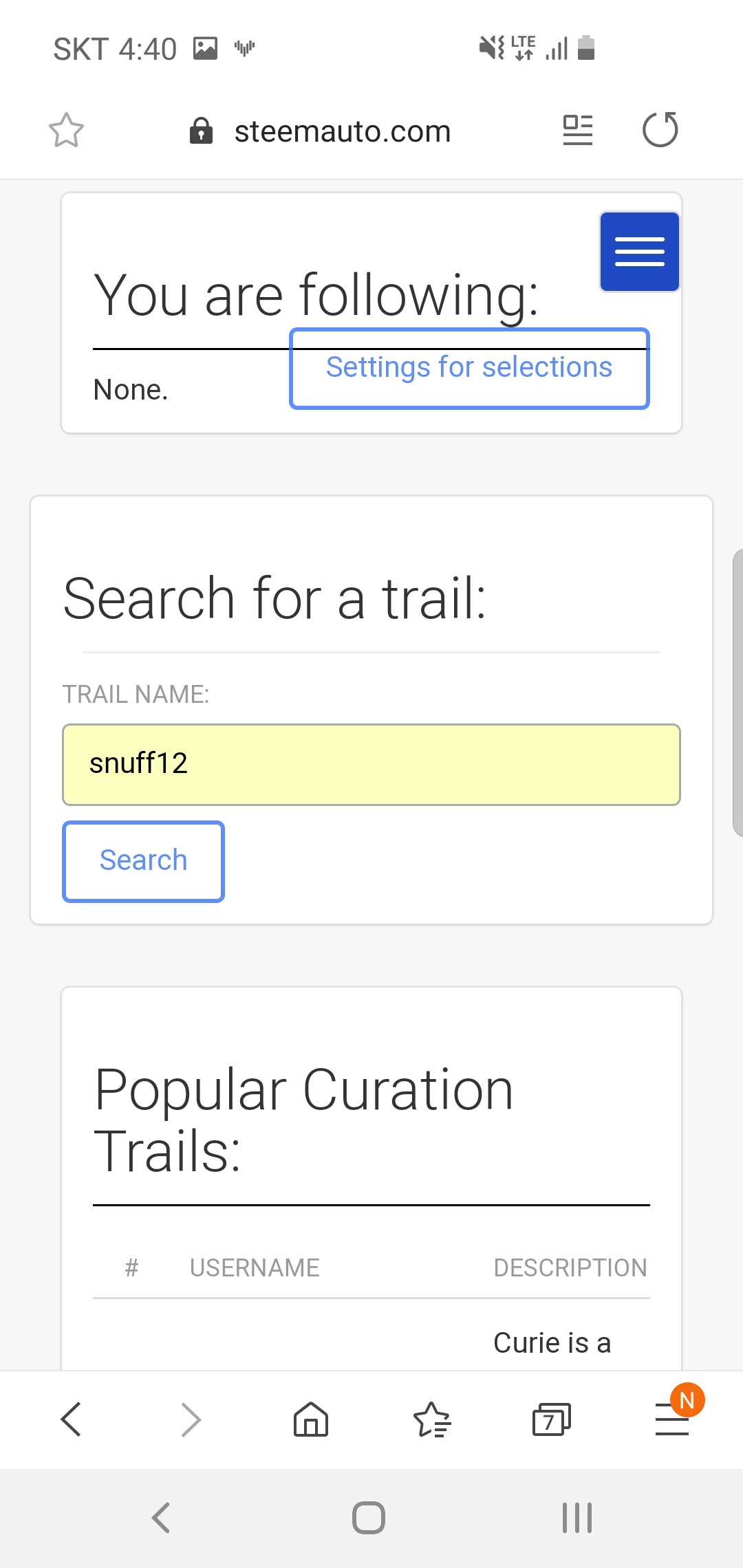Click Settings for selections button
Viewport: 743px width, 1568px height.
click(469, 369)
